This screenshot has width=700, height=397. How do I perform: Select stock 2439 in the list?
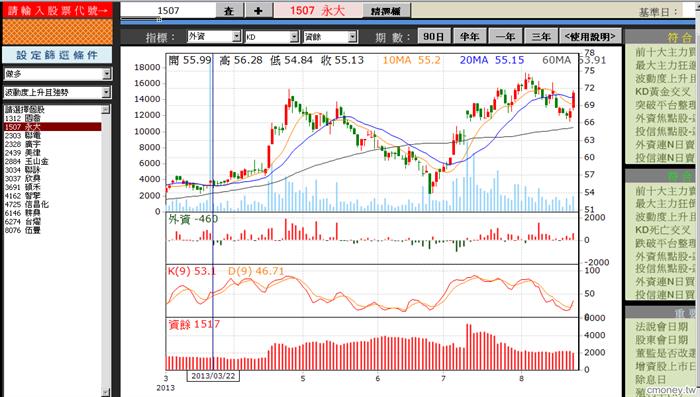53,153
